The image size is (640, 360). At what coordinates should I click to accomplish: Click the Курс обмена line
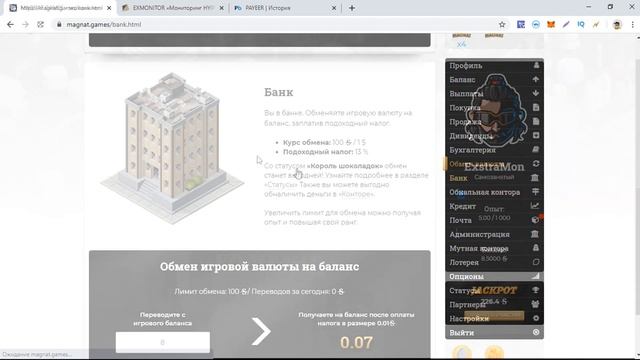coord(324,142)
